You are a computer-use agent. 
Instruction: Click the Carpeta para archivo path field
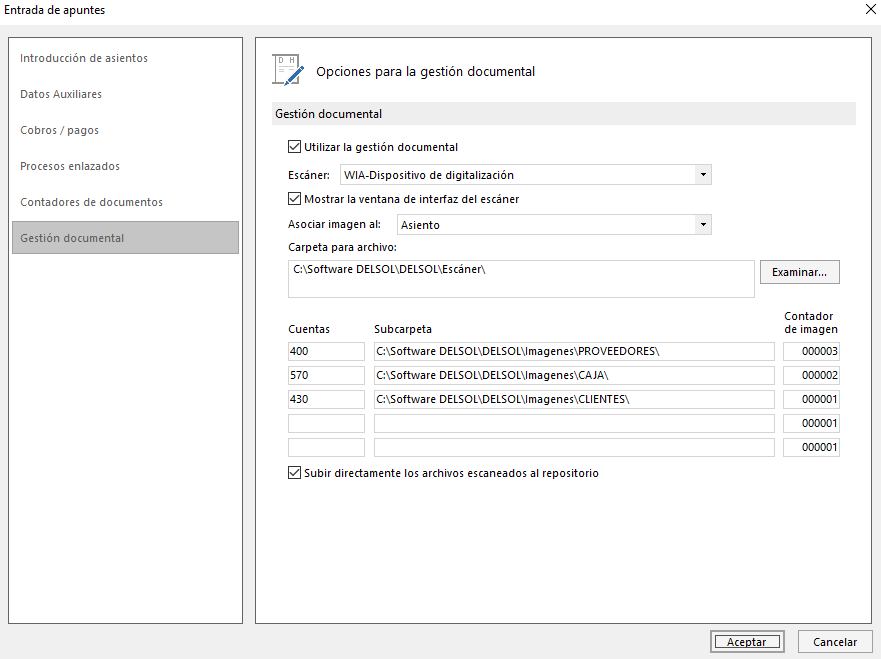tap(521, 279)
